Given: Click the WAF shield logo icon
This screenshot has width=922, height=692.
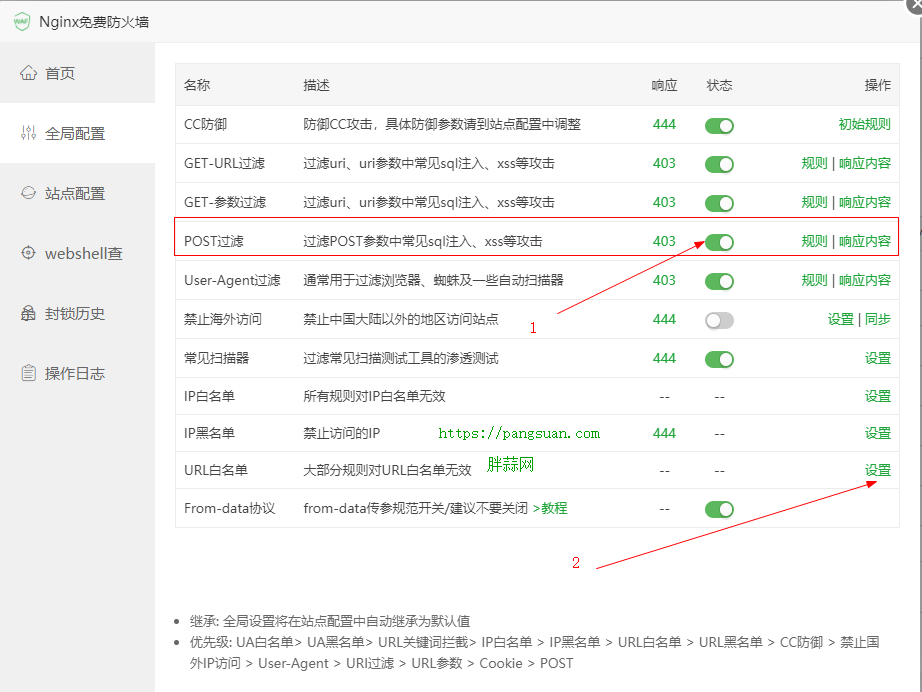Looking at the screenshot, I should (21, 21).
